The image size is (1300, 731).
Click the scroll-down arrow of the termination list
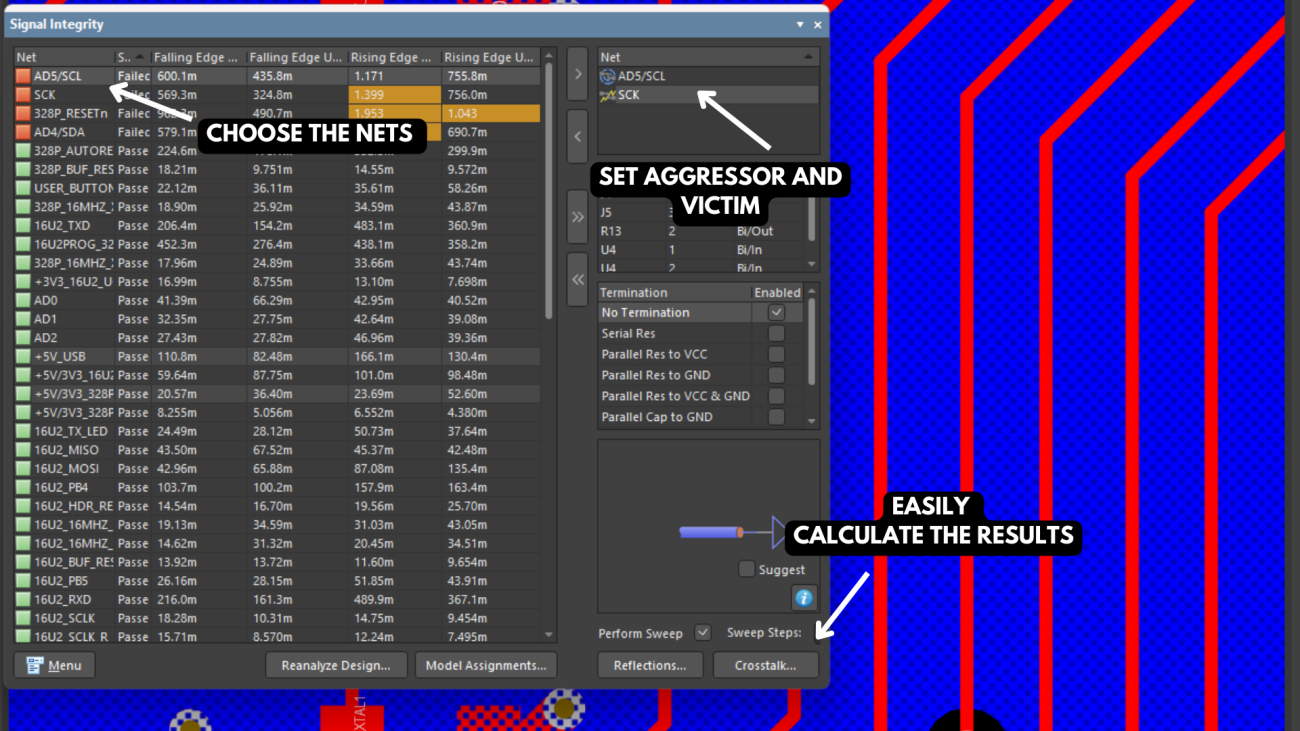pos(812,422)
